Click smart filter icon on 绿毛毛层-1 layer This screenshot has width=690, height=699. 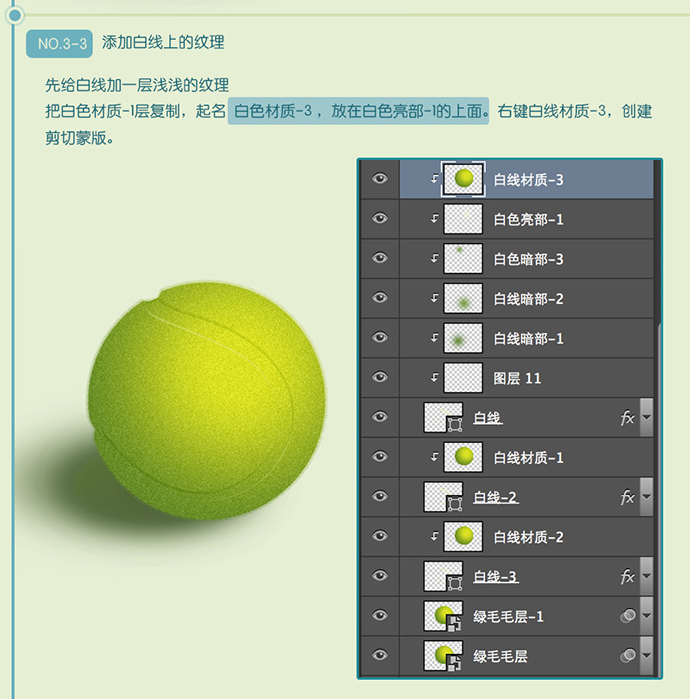tap(627, 617)
